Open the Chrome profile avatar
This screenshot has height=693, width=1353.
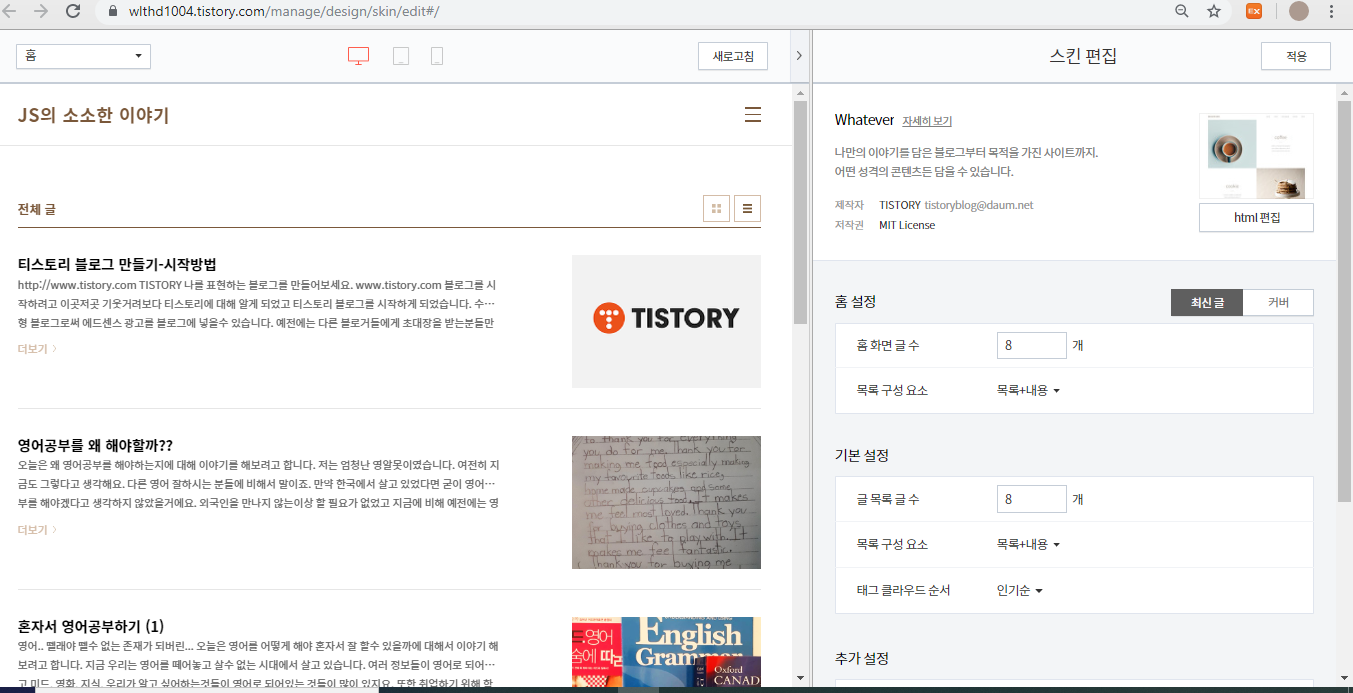tap(1298, 11)
